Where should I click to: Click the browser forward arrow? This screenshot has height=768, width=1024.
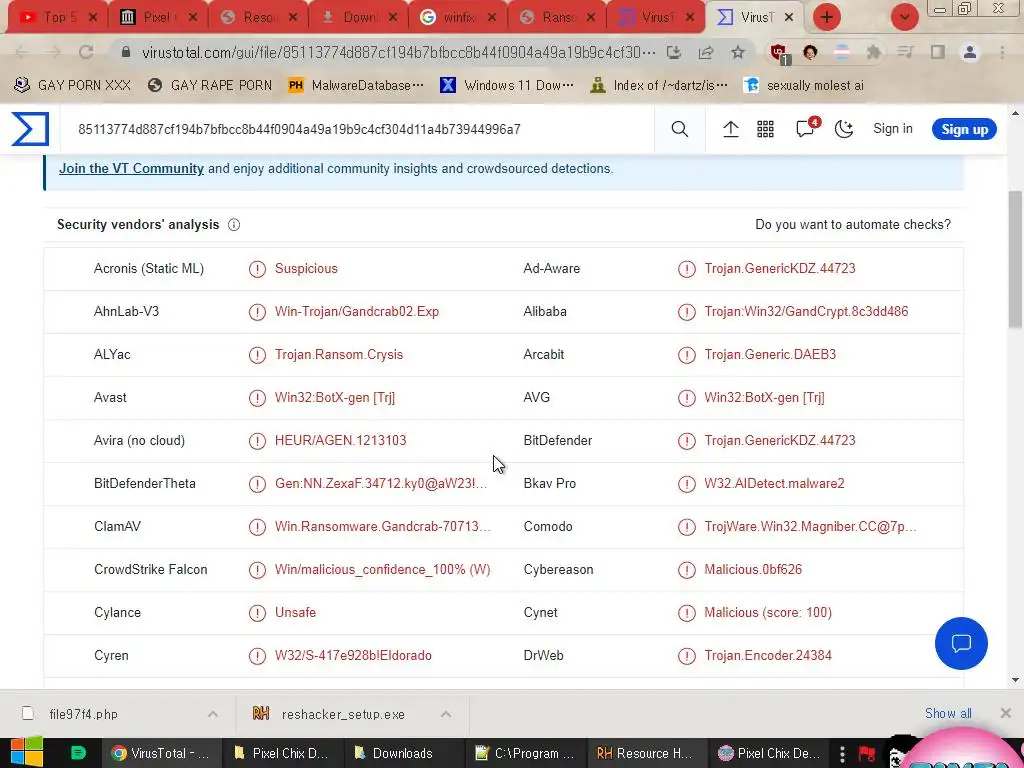(x=54, y=52)
